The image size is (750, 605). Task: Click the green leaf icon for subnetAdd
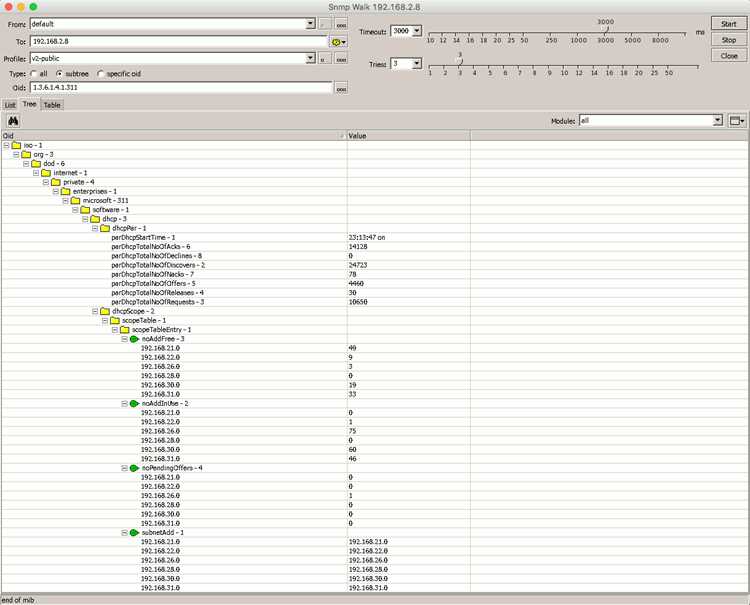click(x=134, y=533)
